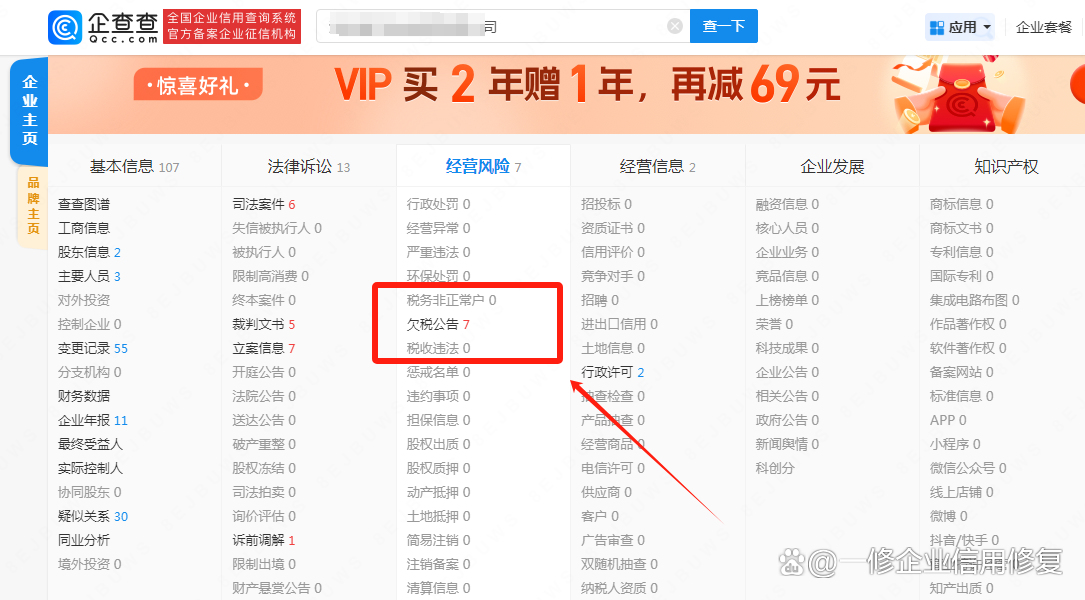Screen dimensions: 1085x600
Task: Click 商标信息 0
Action: 961,204
